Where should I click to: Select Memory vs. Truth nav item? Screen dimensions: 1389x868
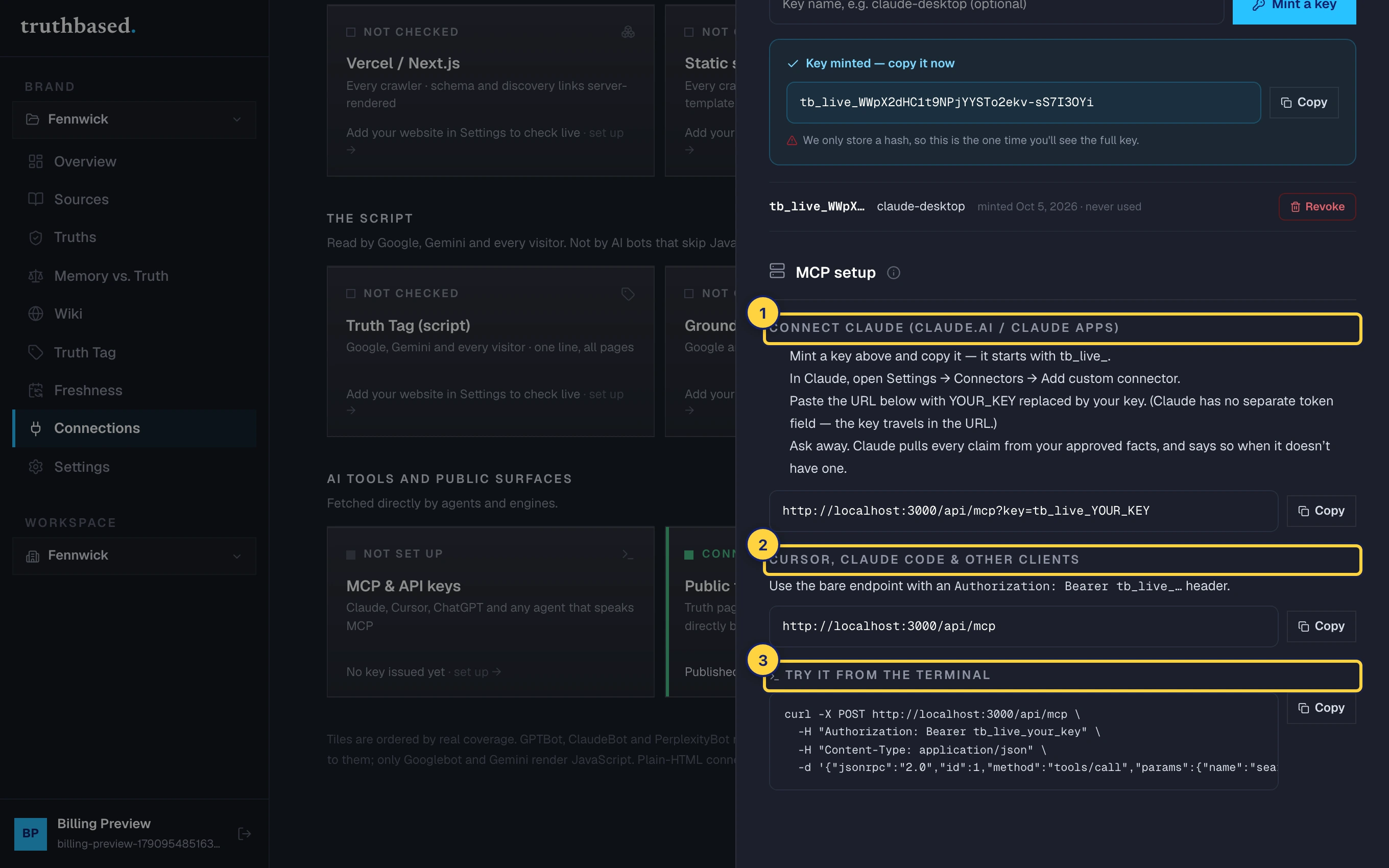(134, 276)
